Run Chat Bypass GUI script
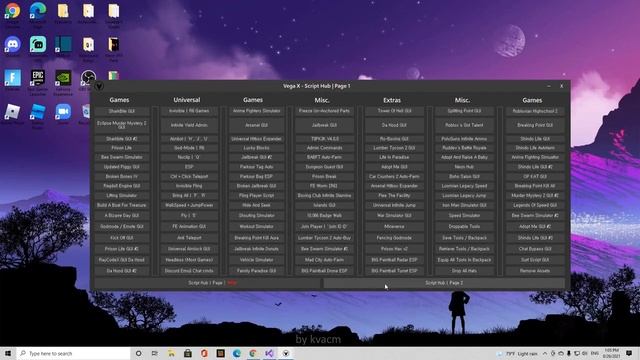The image size is (640, 360). tap(535, 249)
